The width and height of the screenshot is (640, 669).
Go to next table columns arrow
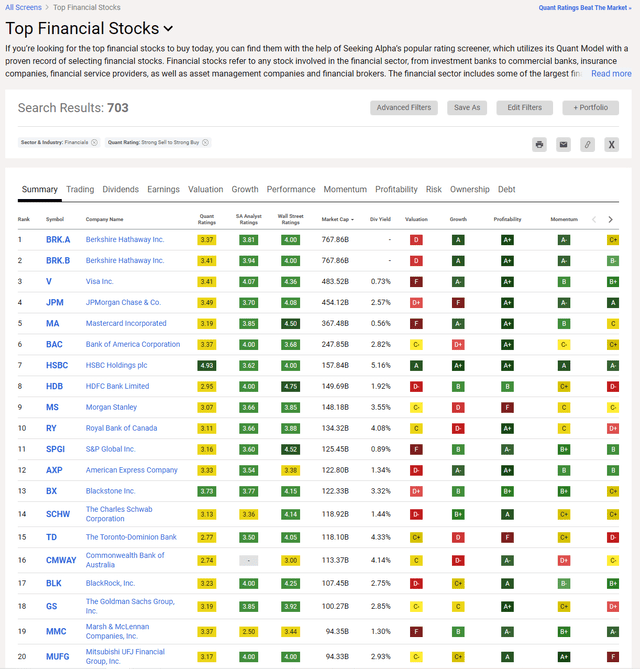click(610, 219)
